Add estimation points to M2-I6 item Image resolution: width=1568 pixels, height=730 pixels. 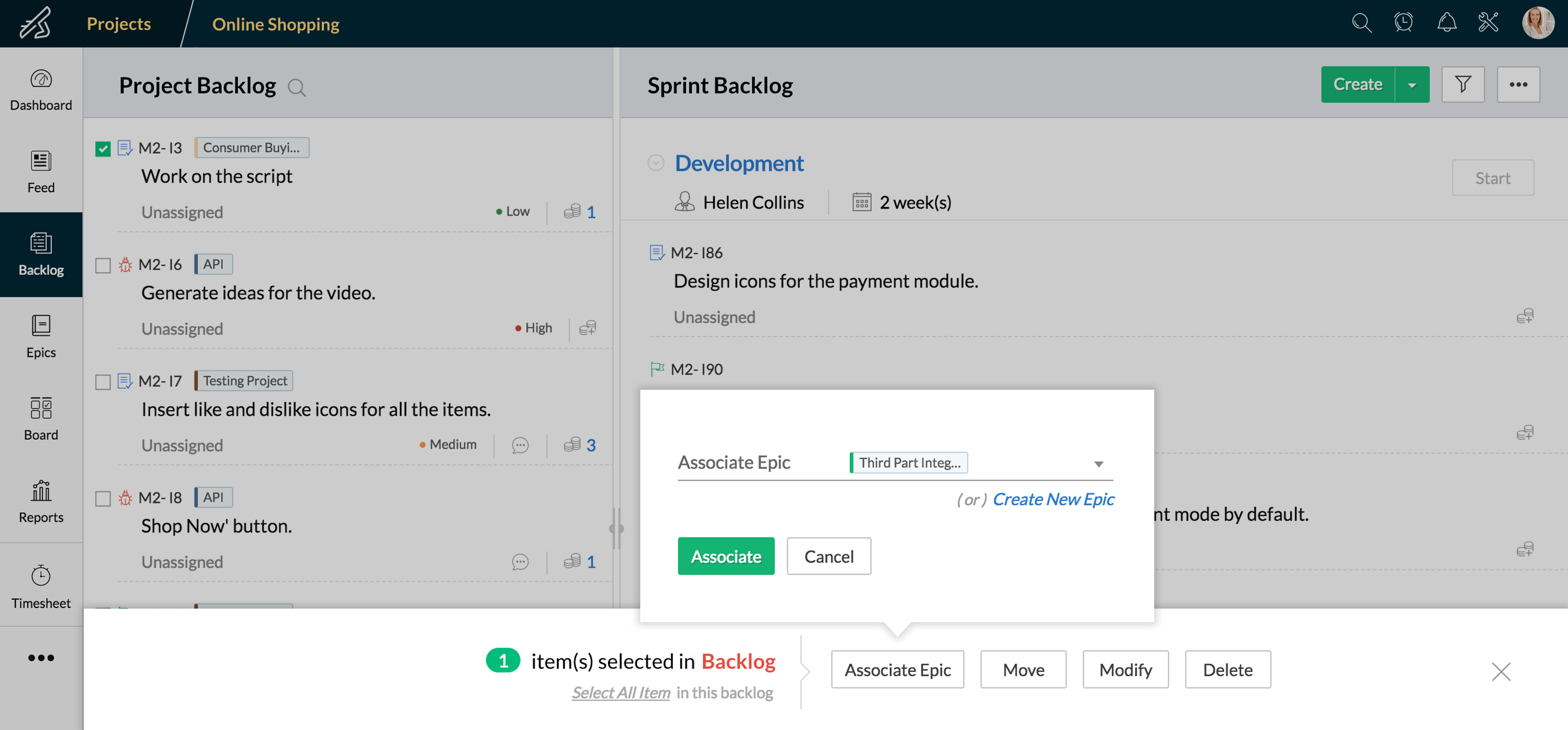(x=587, y=328)
